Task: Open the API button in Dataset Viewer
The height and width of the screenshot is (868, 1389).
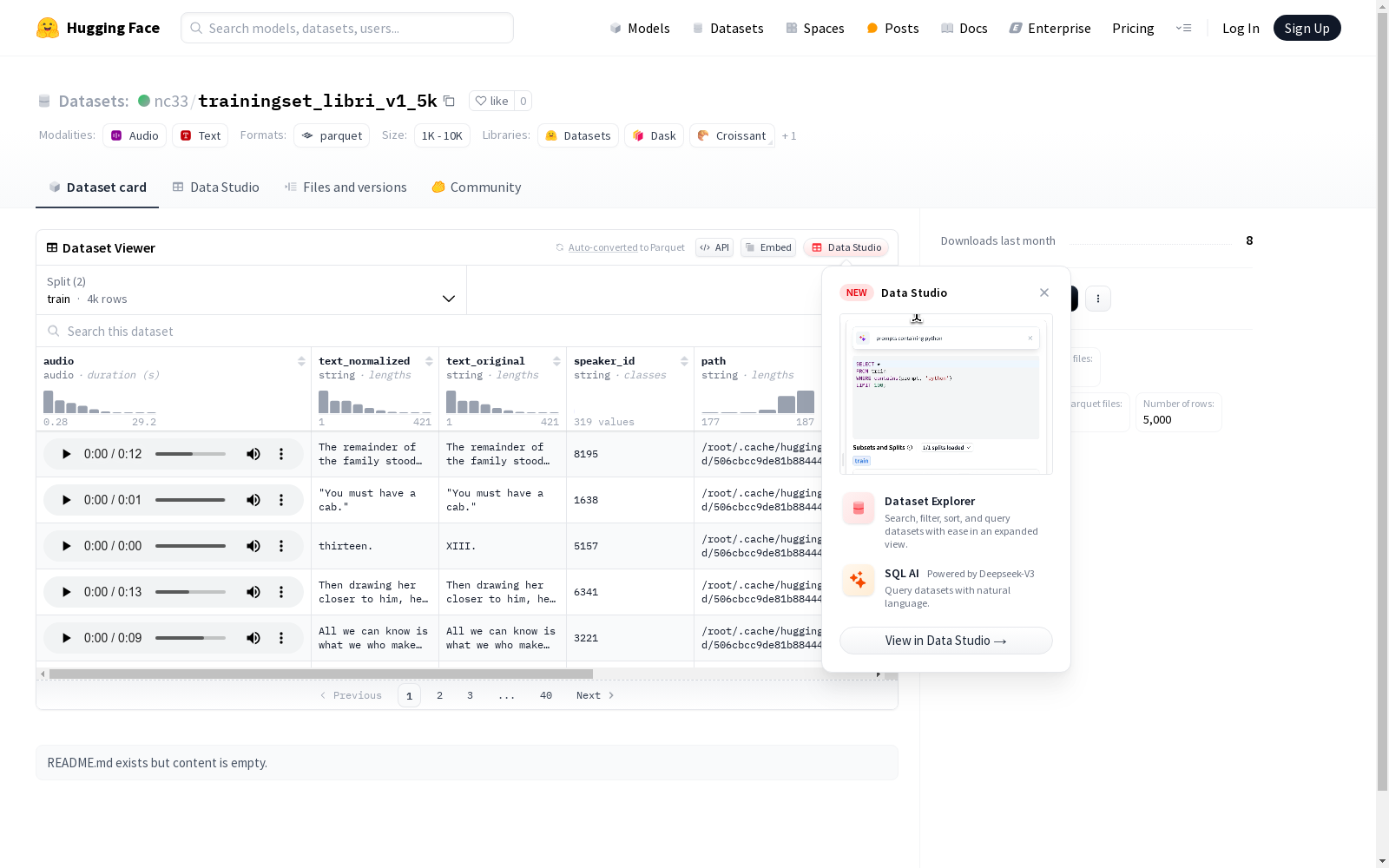Action: [714, 247]
